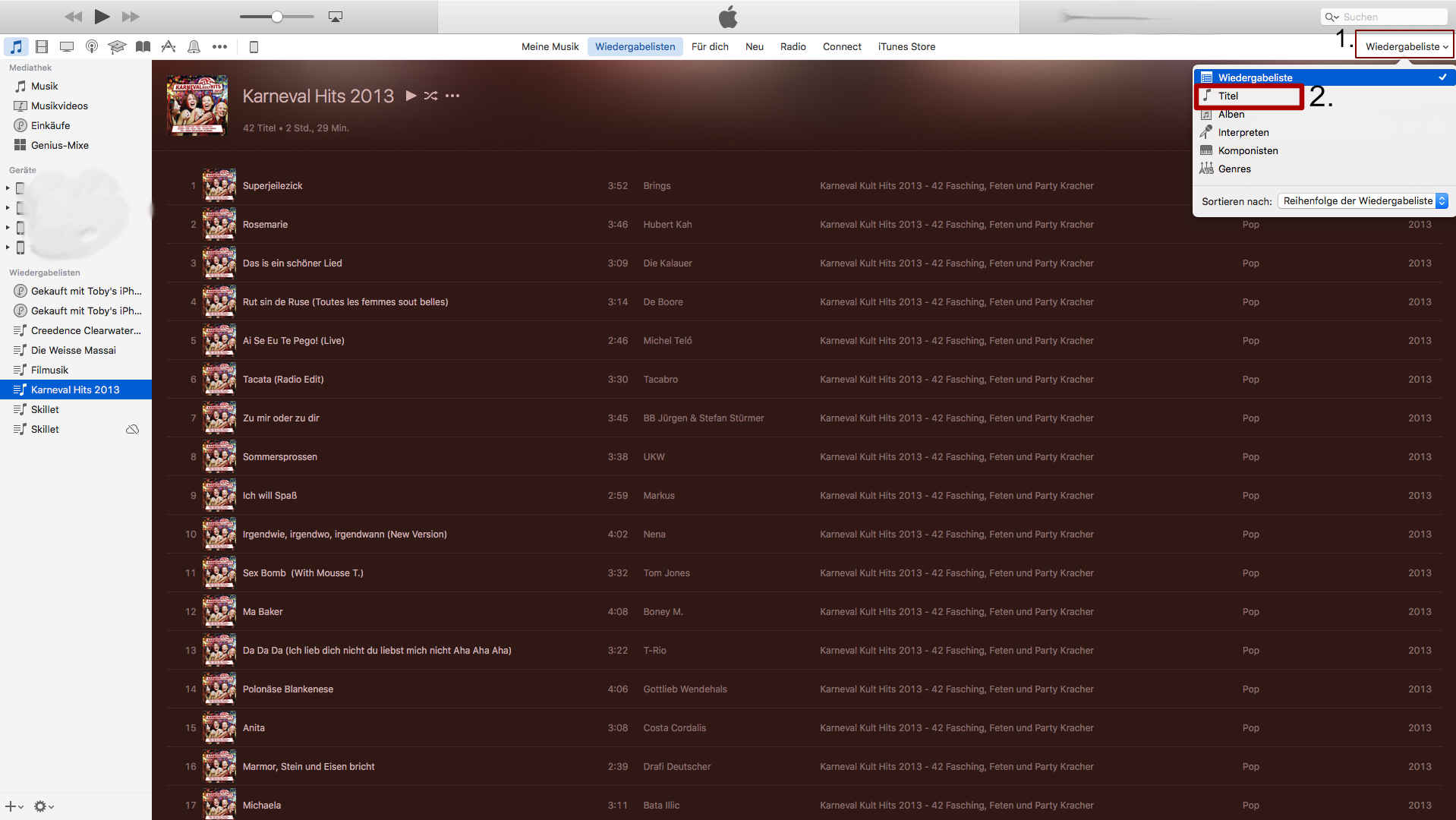Image resolution: width=1456 pixels, height=820 pixels.
Task: Switch to the Podcasts library icon
Action: 92,47
